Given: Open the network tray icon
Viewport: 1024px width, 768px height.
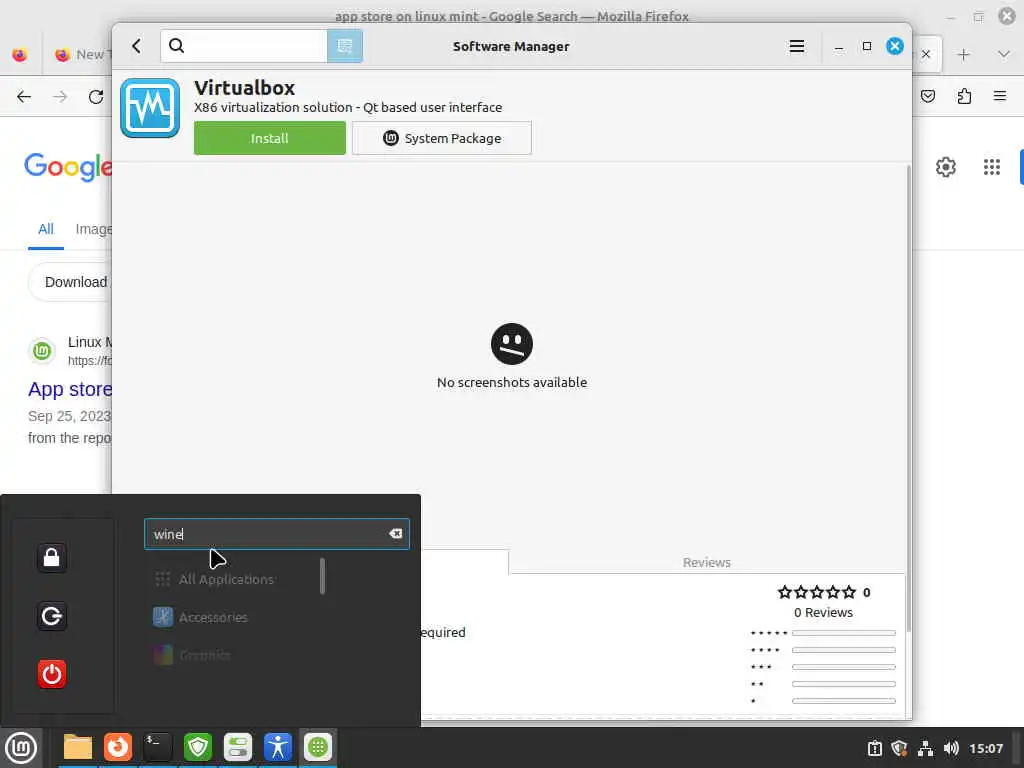Looking at the screenshot, I should coord(925,748).
